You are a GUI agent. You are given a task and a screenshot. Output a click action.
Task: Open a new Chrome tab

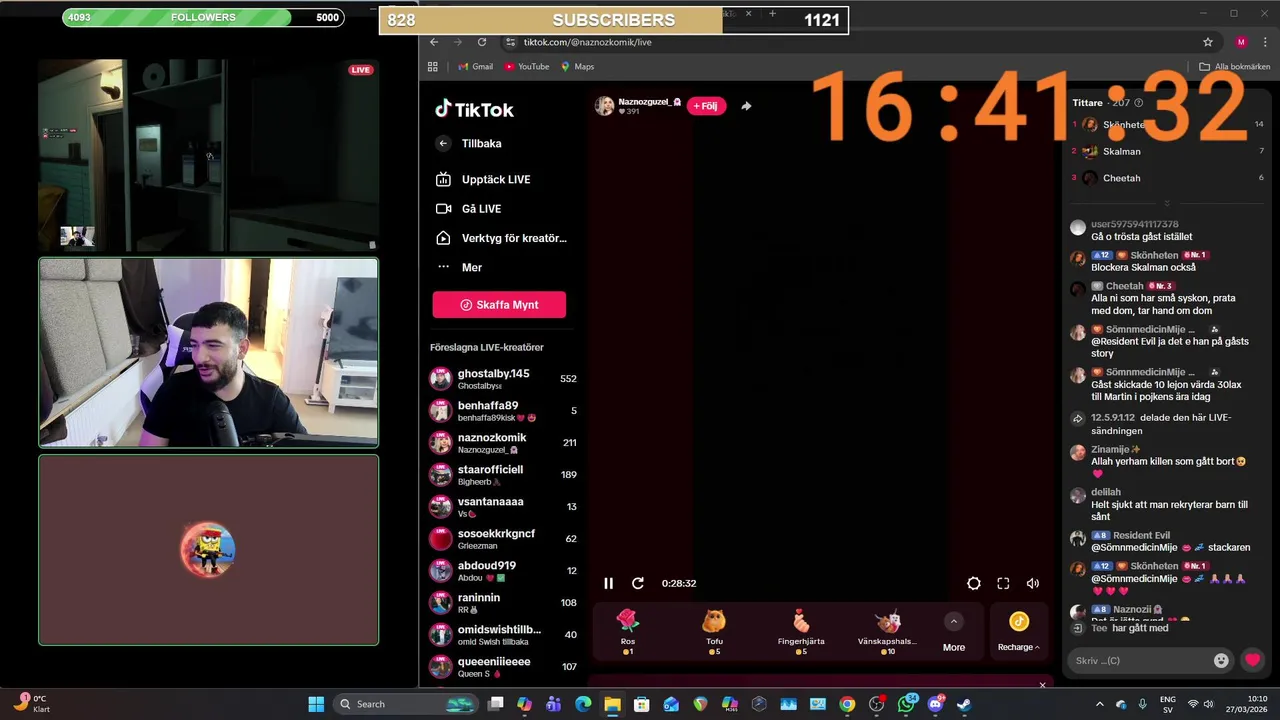coord(773,14)
